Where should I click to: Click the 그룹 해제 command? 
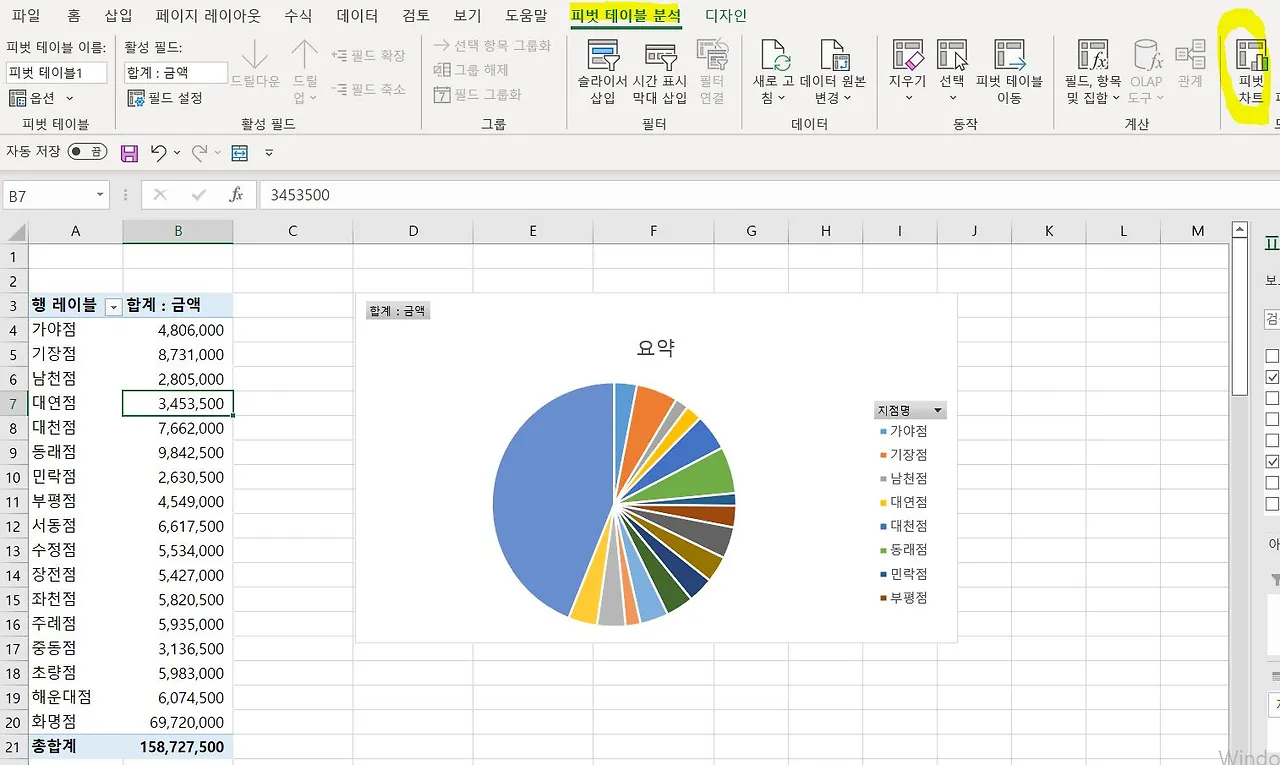(x=471, y=70)
